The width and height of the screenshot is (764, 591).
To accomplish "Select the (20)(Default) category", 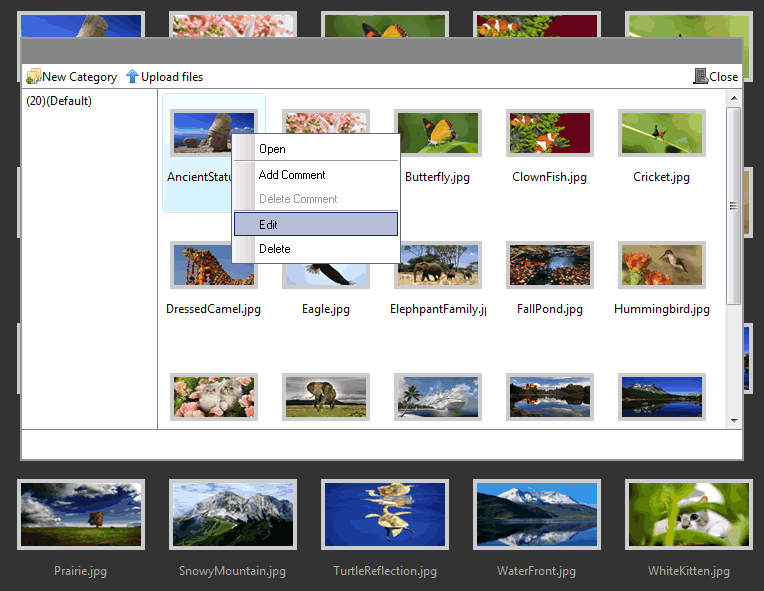I will point(59,101).
